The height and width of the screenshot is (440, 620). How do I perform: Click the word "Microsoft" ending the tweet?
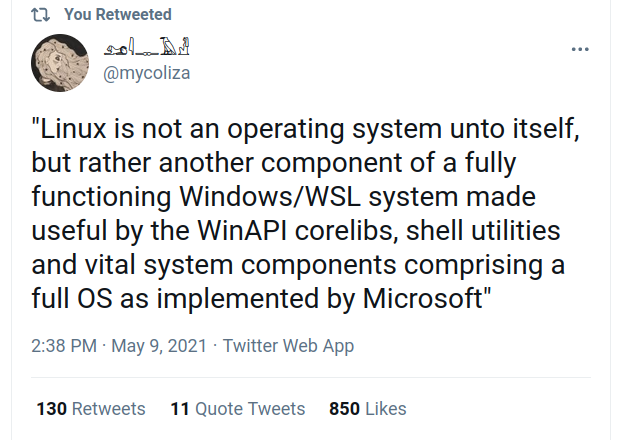pos(423,298)
